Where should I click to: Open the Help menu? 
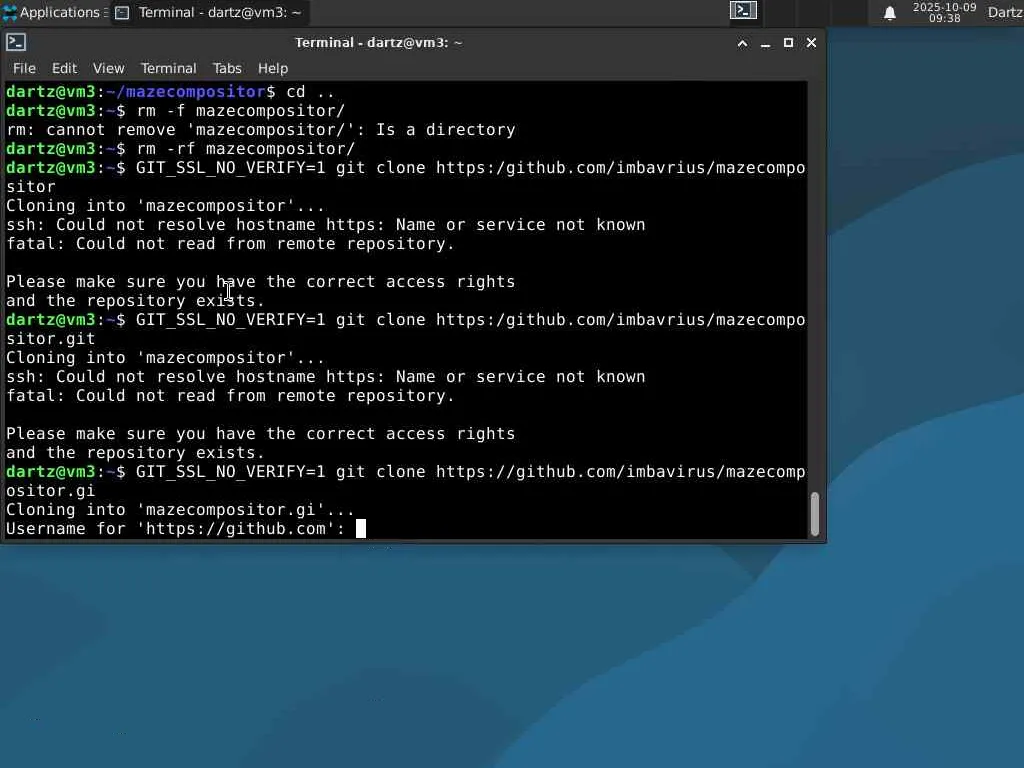(273, 68)
